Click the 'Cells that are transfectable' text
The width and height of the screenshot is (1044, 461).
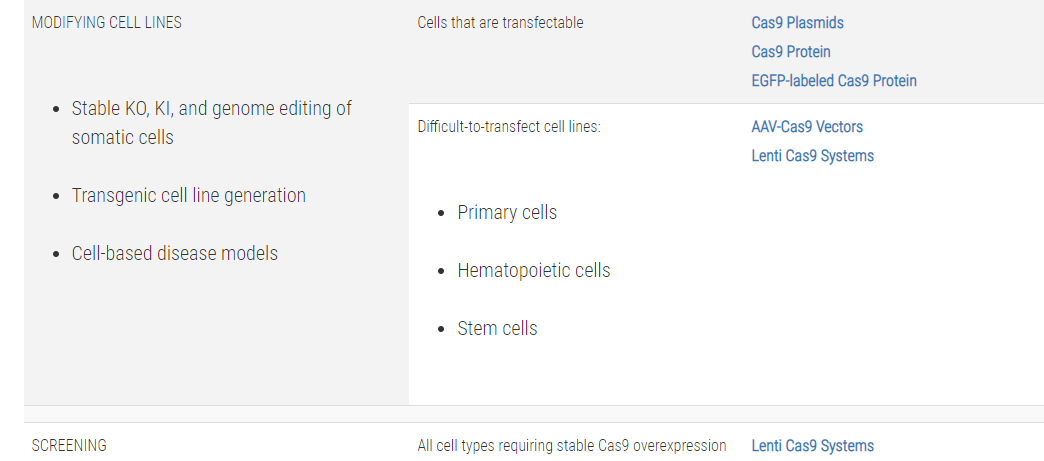(x=500, y=23)
